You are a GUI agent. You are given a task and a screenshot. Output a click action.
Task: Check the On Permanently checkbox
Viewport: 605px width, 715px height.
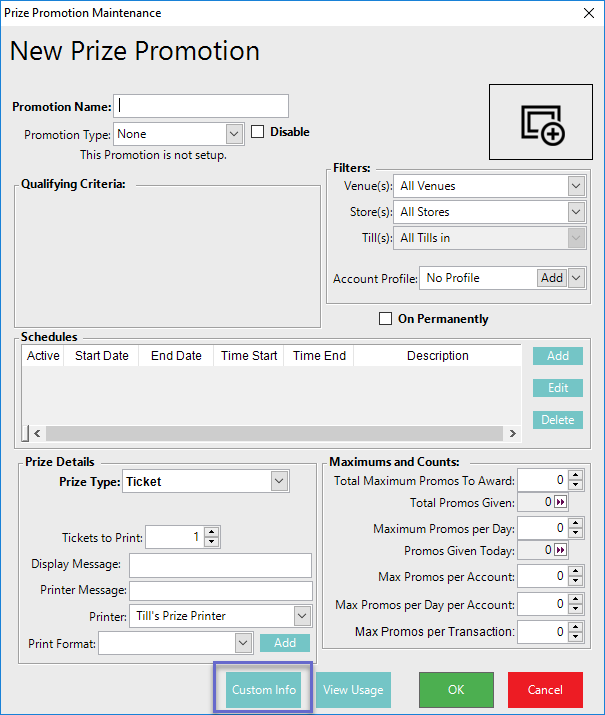pyautogui.click(x=385, y=319)
